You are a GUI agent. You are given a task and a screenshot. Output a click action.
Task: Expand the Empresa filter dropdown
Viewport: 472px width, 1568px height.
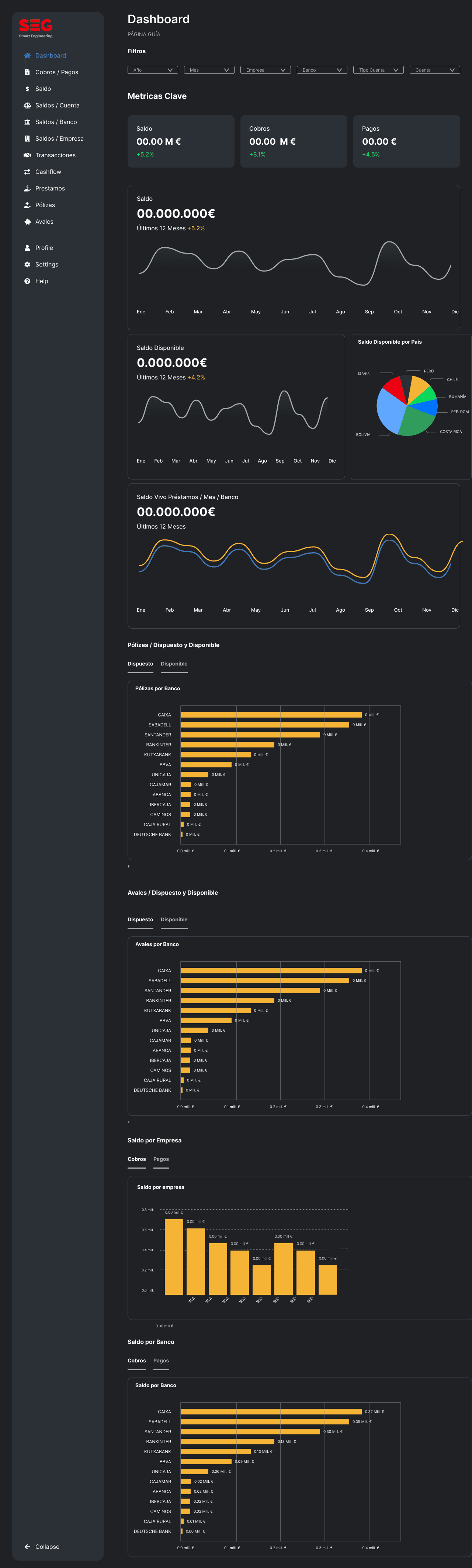point(265,70)
